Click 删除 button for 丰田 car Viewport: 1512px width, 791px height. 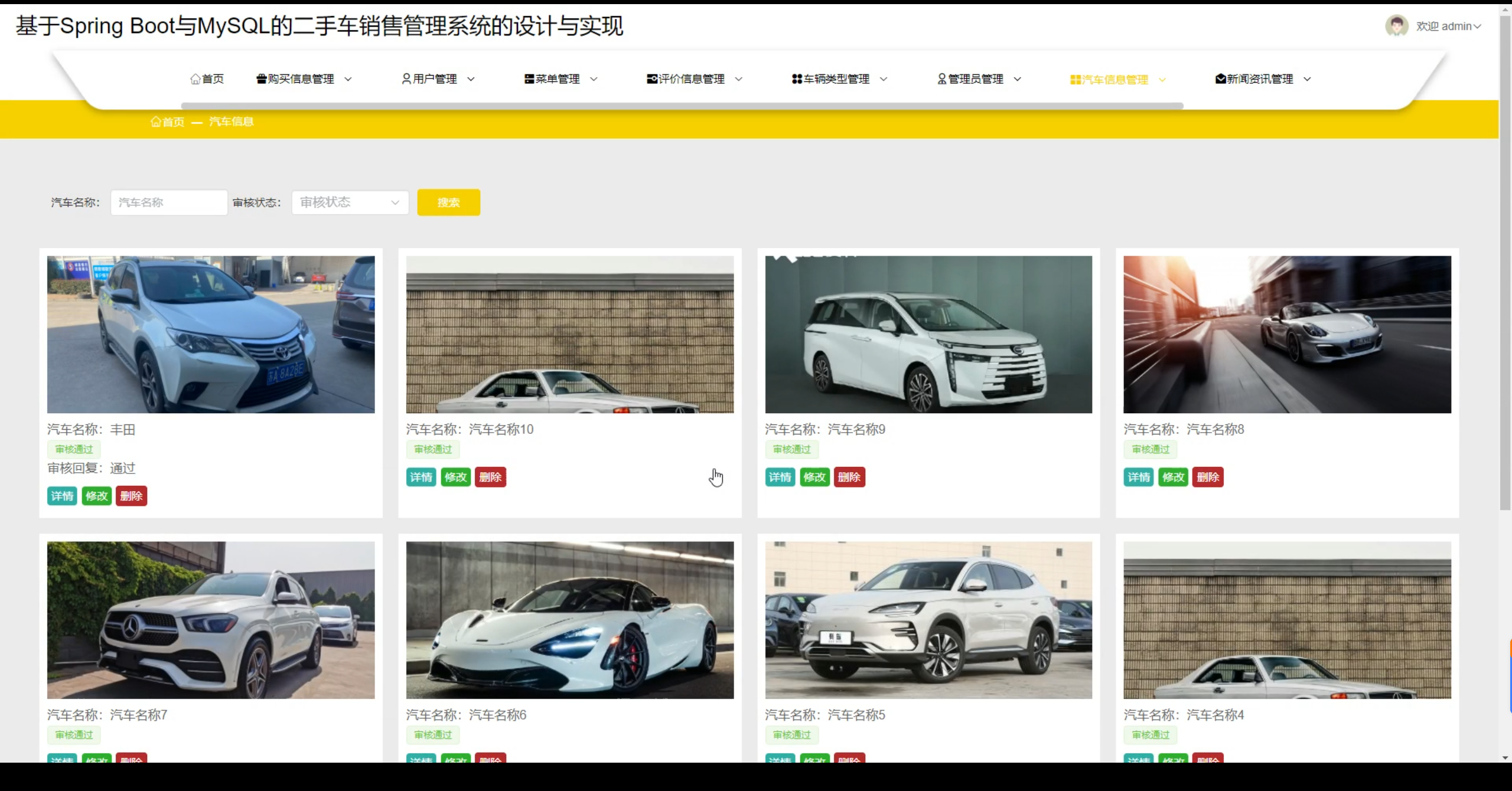pos(131,496)
